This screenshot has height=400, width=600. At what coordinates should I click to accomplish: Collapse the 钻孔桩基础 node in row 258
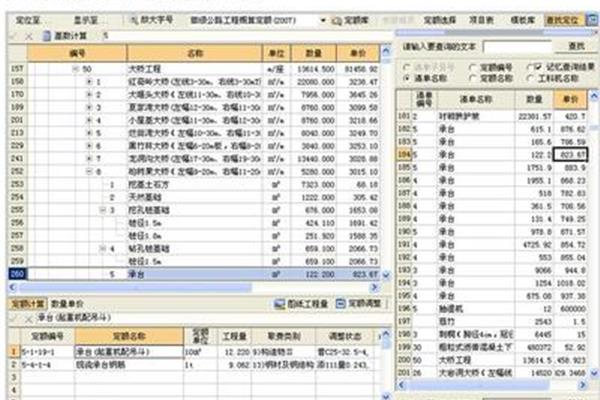coord(103,249)
